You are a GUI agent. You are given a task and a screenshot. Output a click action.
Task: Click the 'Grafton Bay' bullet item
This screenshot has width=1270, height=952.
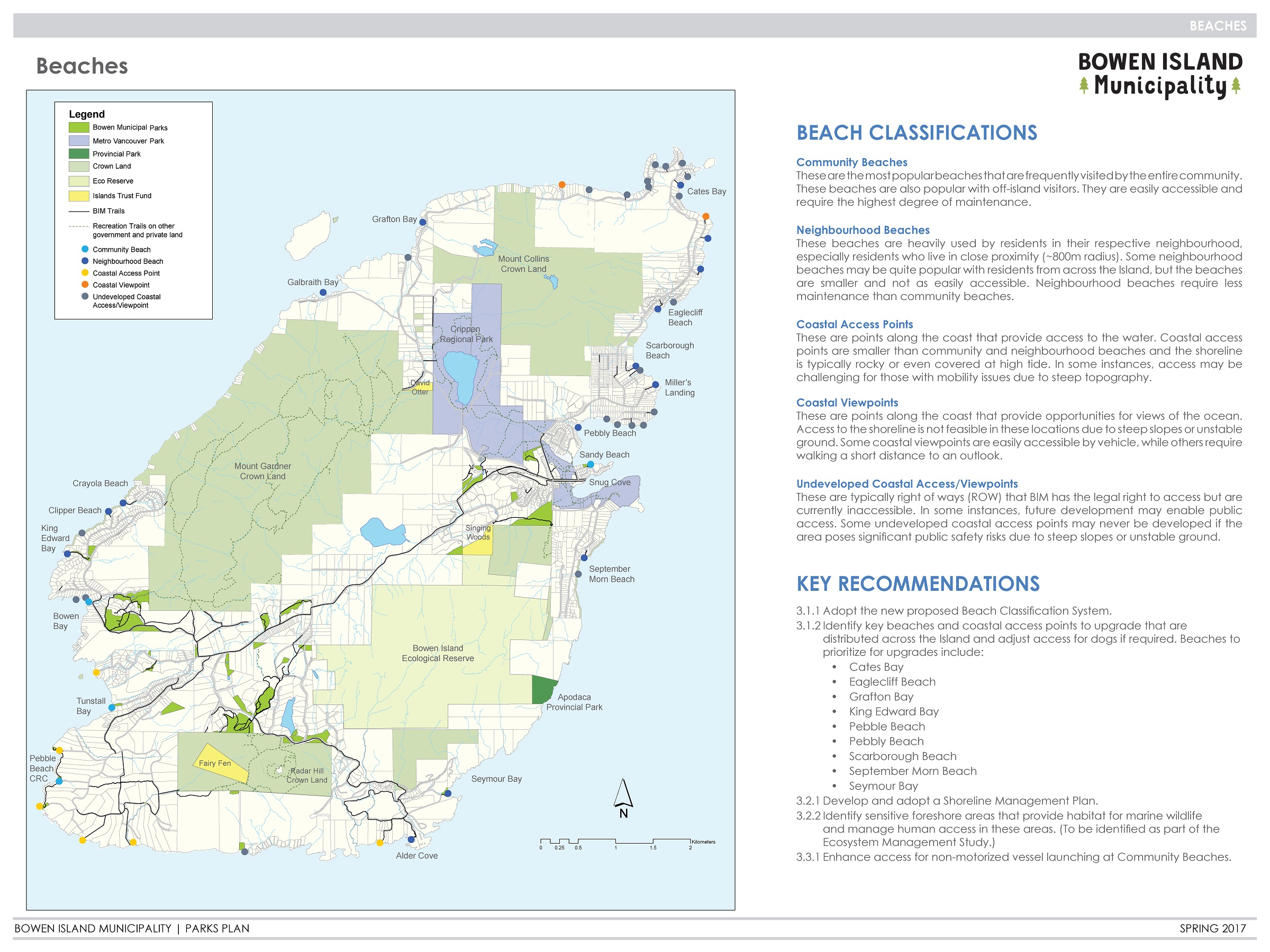[881, 697]
